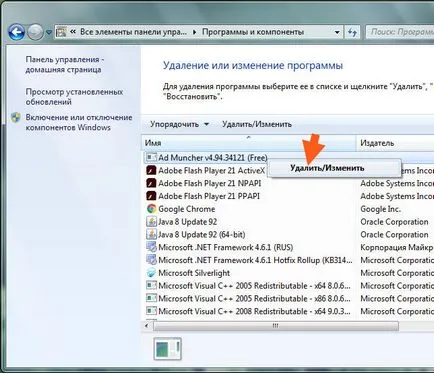Viewport: 434px width, 373px height.
Task: Click 'Корпорация Майкр...' publisher cell
Action: click(x=397, y=248)
